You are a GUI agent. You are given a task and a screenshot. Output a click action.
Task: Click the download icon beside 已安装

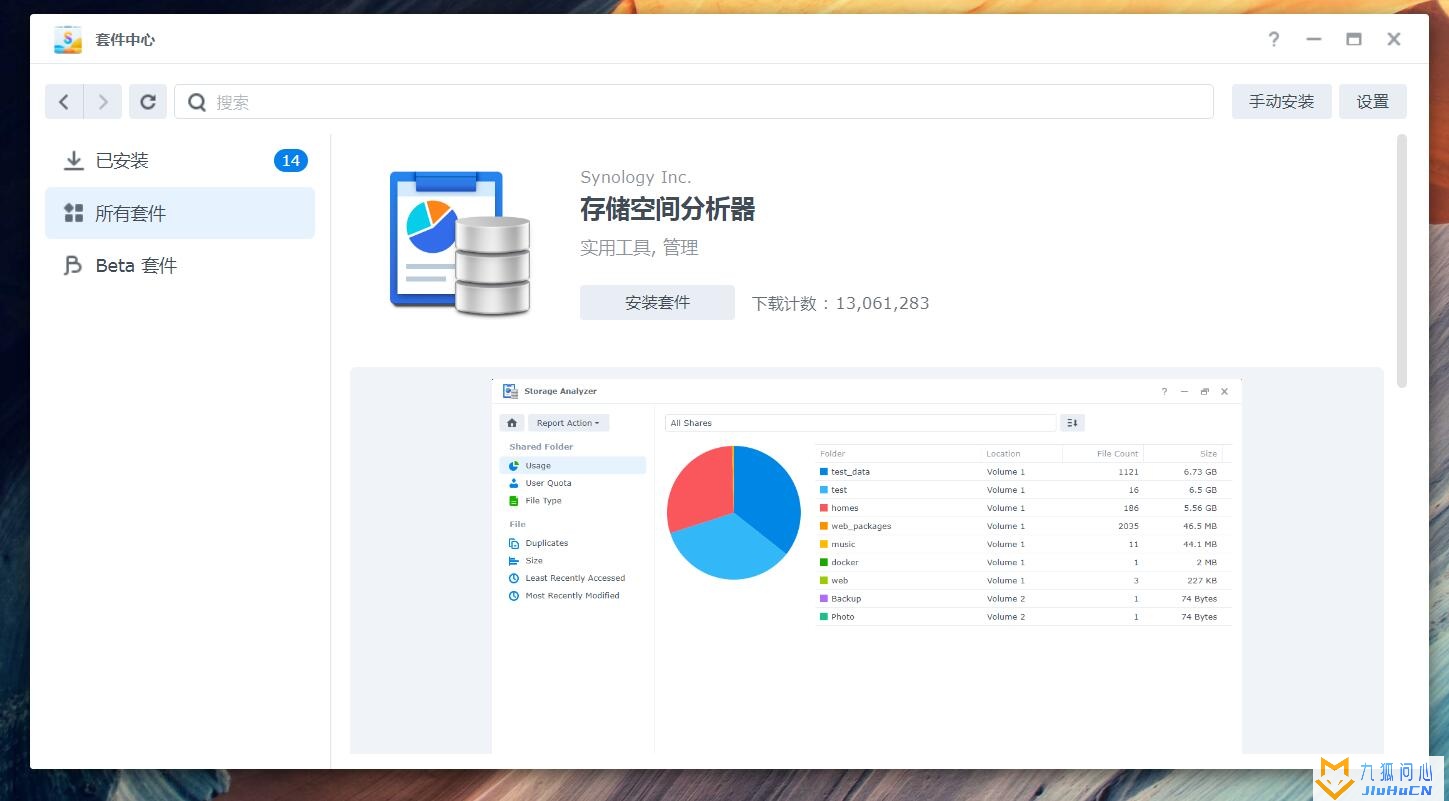[73, 160]
